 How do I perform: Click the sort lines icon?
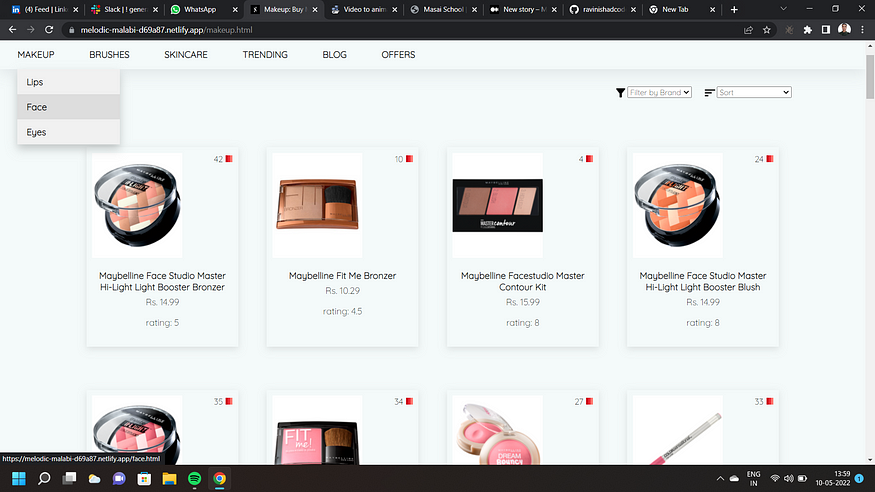tap(709, 93)
